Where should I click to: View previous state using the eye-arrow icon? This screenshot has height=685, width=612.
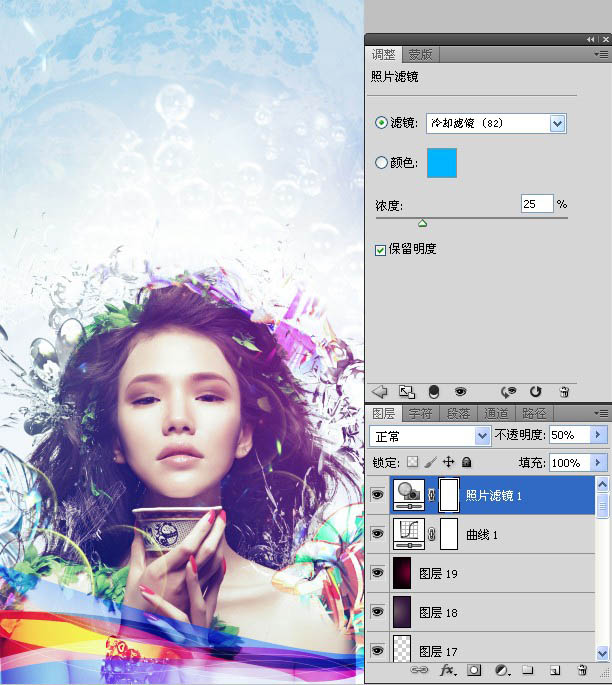[508, 392]
